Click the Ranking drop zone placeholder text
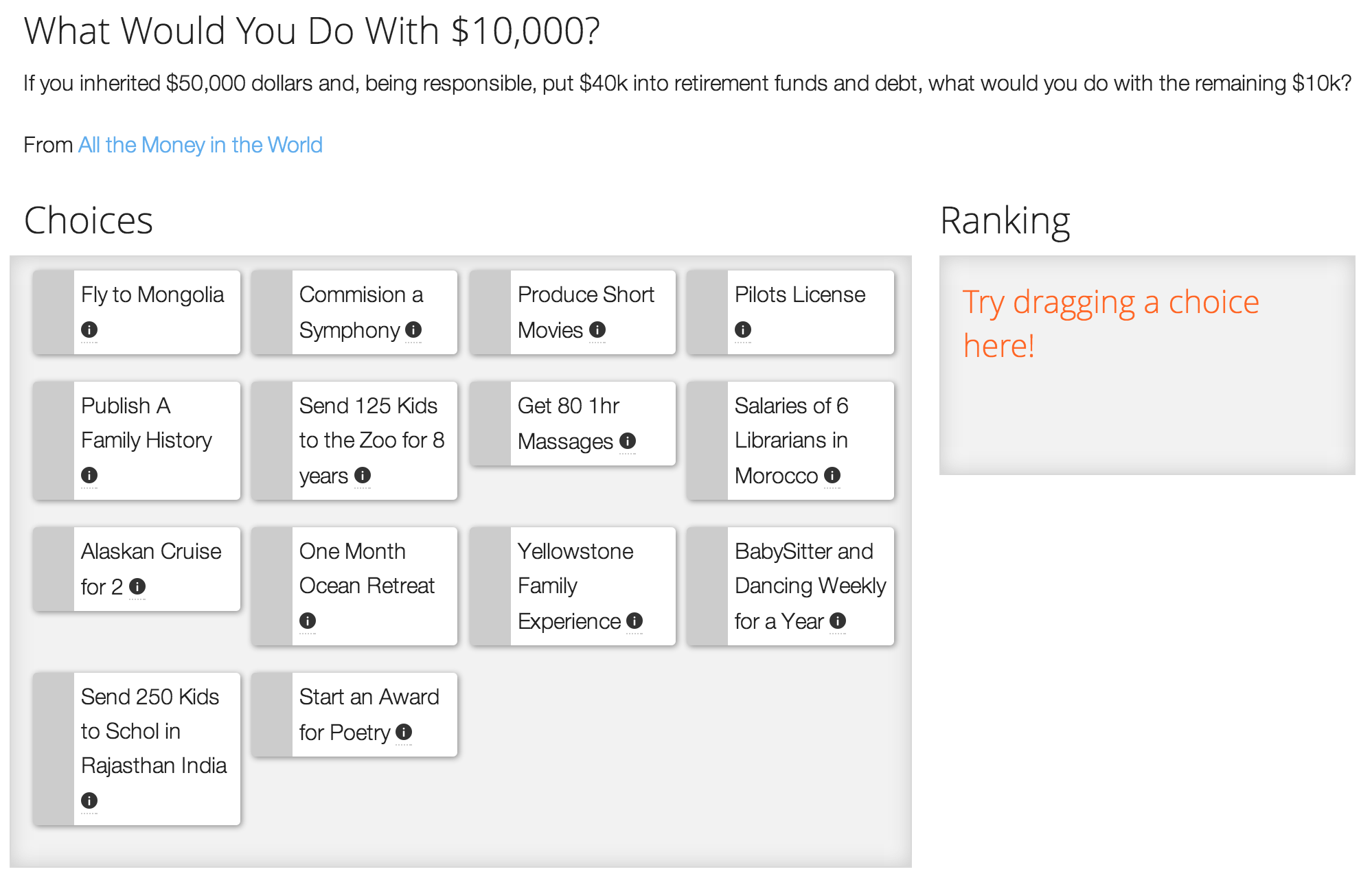Screen dimensions: 1372x876 tap(1110, 323)
